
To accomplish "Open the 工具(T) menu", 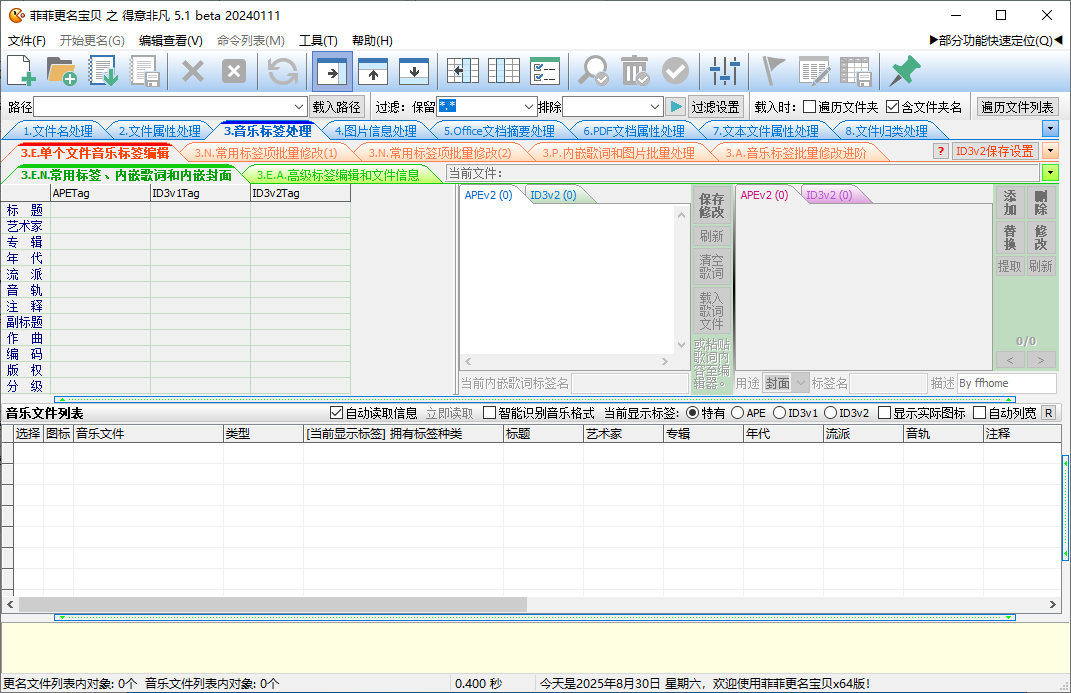I will point(318,41).
